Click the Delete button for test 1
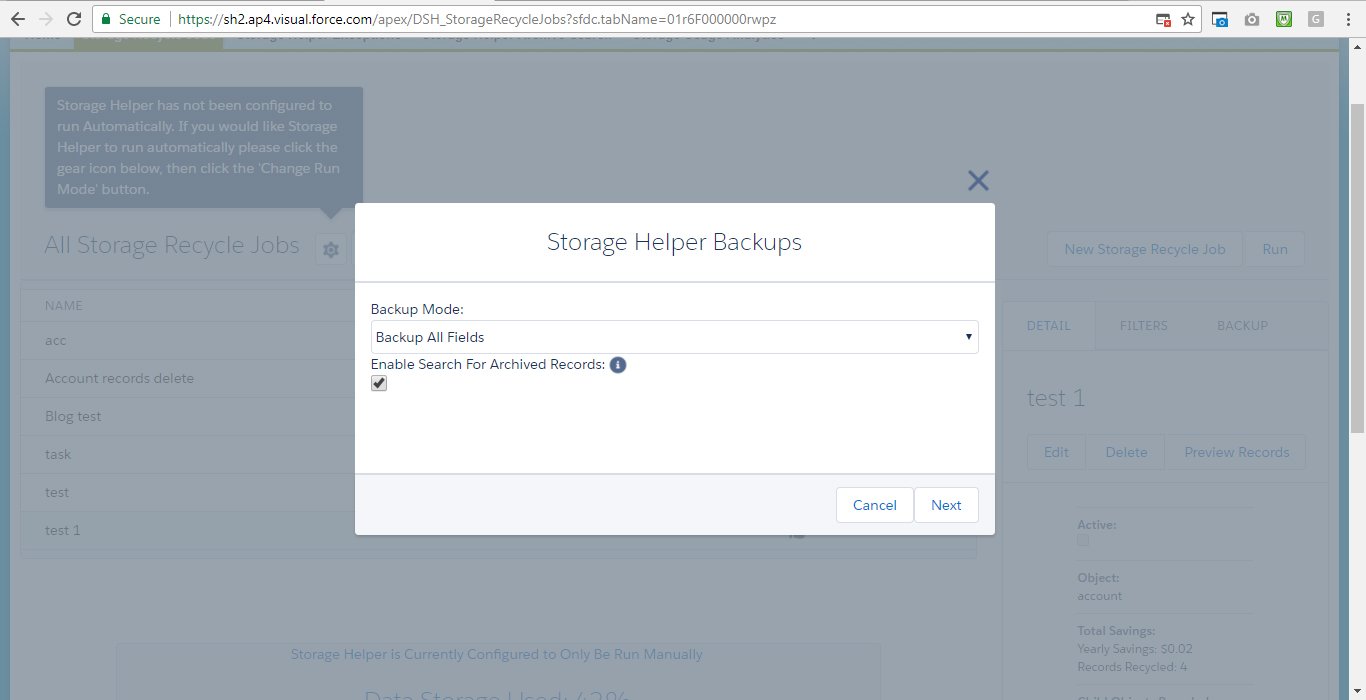 (x=1126, y=452)
